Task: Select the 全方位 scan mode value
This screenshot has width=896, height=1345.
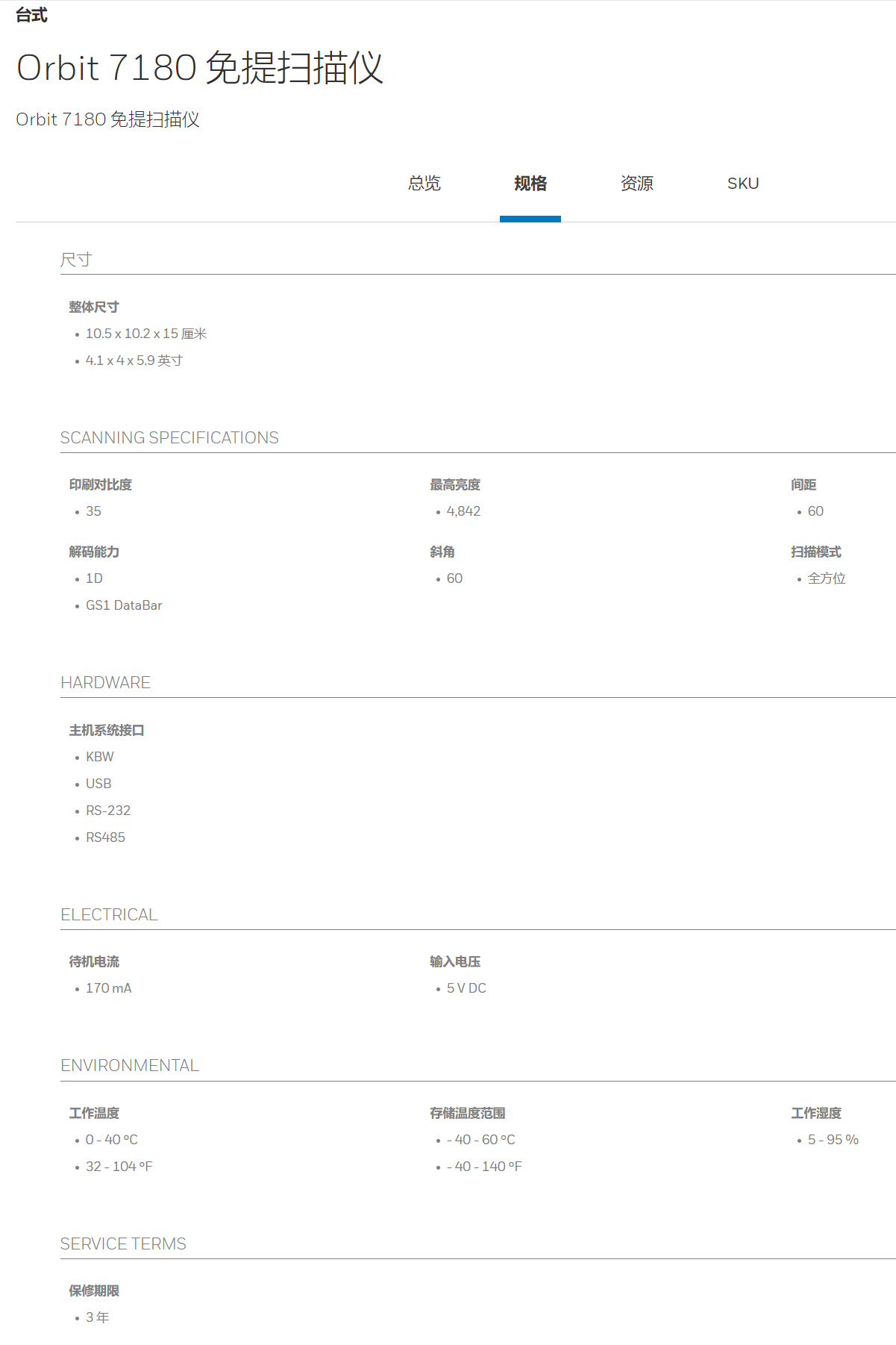Action: point(827,578)
